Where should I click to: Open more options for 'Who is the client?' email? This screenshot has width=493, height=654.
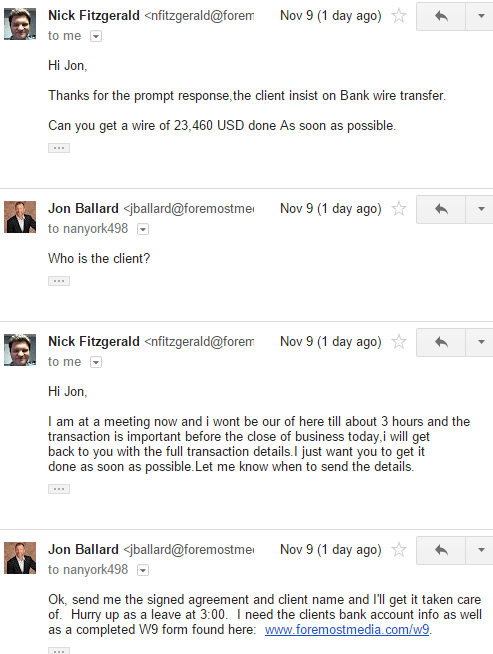pos(480,209)
